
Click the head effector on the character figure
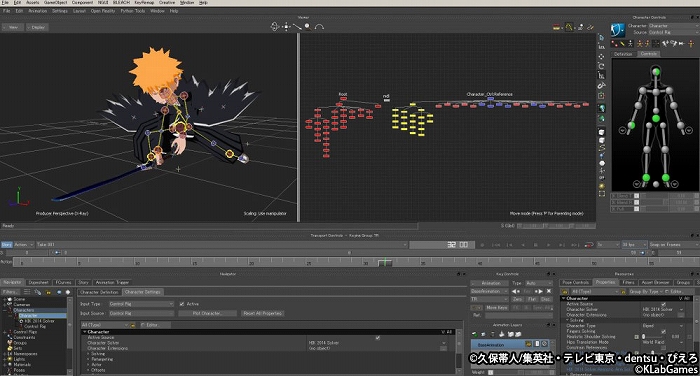(x=656, y=71)
